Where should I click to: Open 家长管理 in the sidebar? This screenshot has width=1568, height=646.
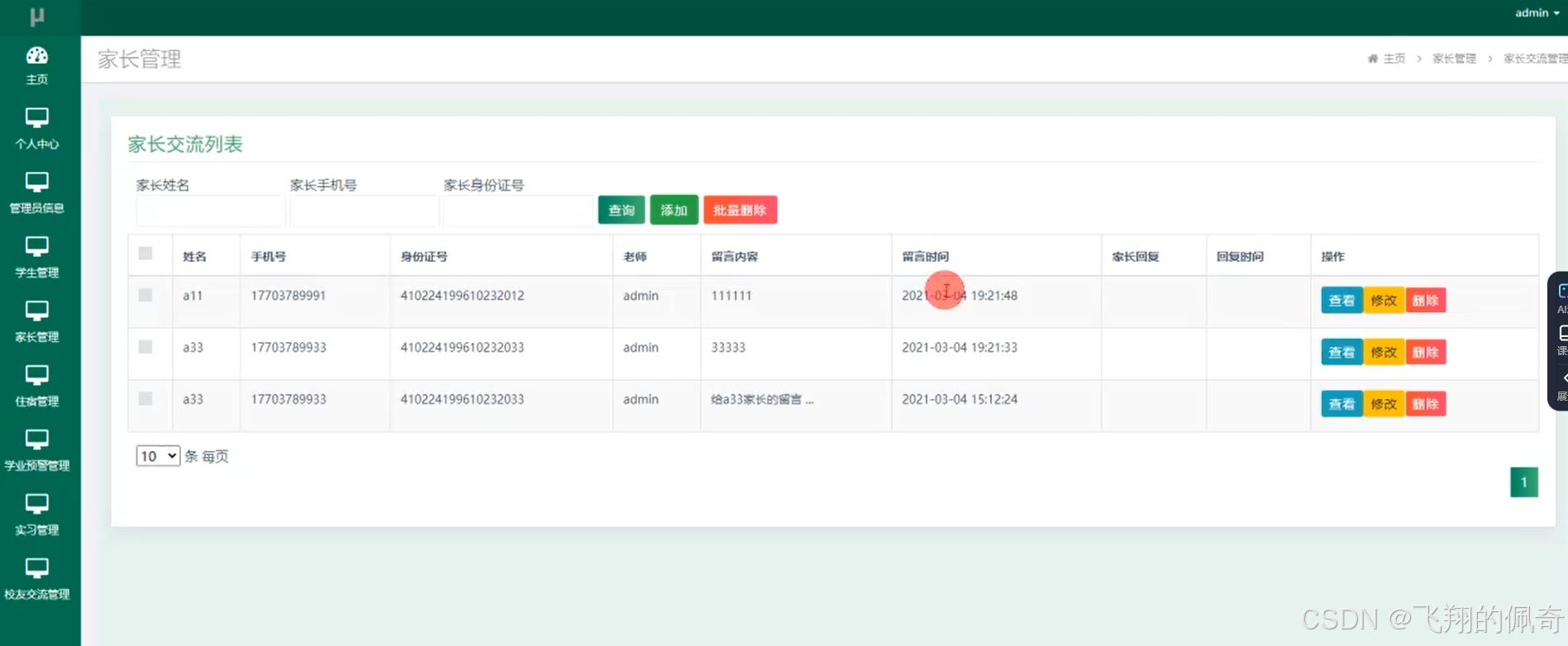37,322
